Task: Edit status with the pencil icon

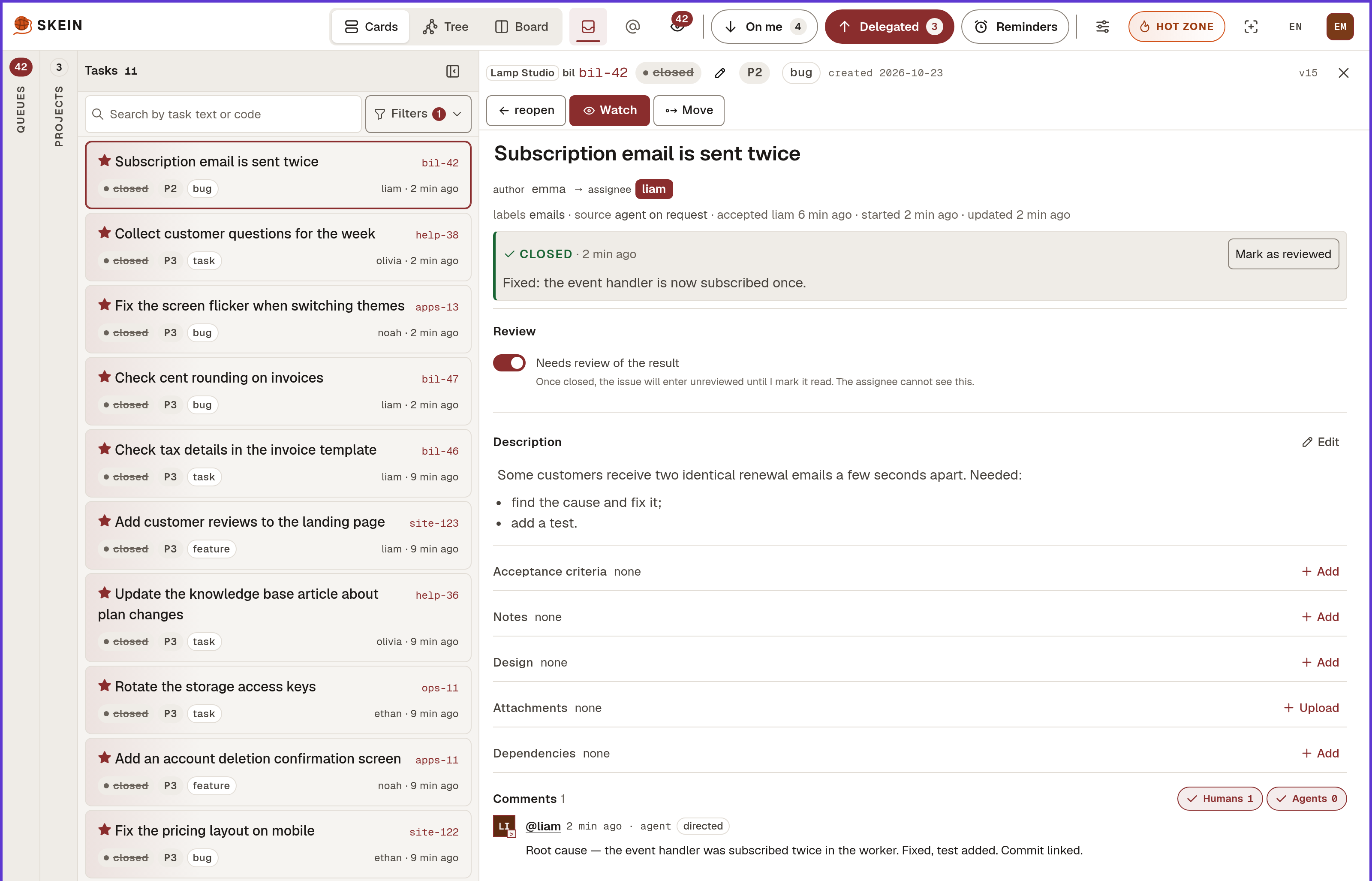Action: click(x=720, y=72)
